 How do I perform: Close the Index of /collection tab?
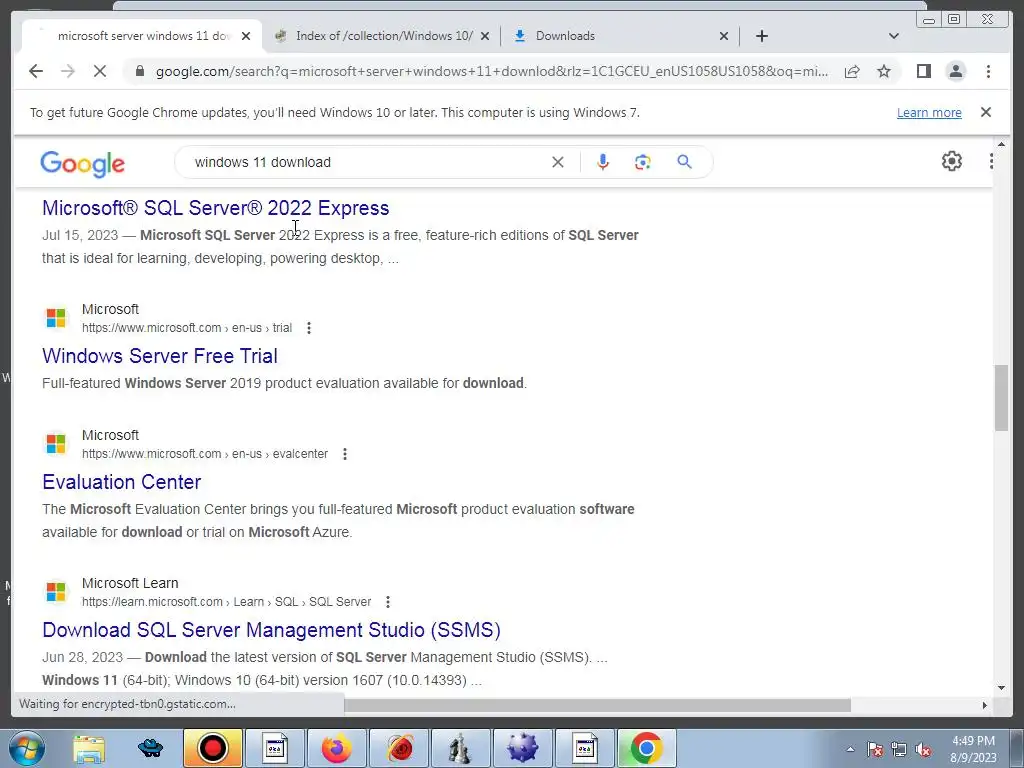(485, 37)
